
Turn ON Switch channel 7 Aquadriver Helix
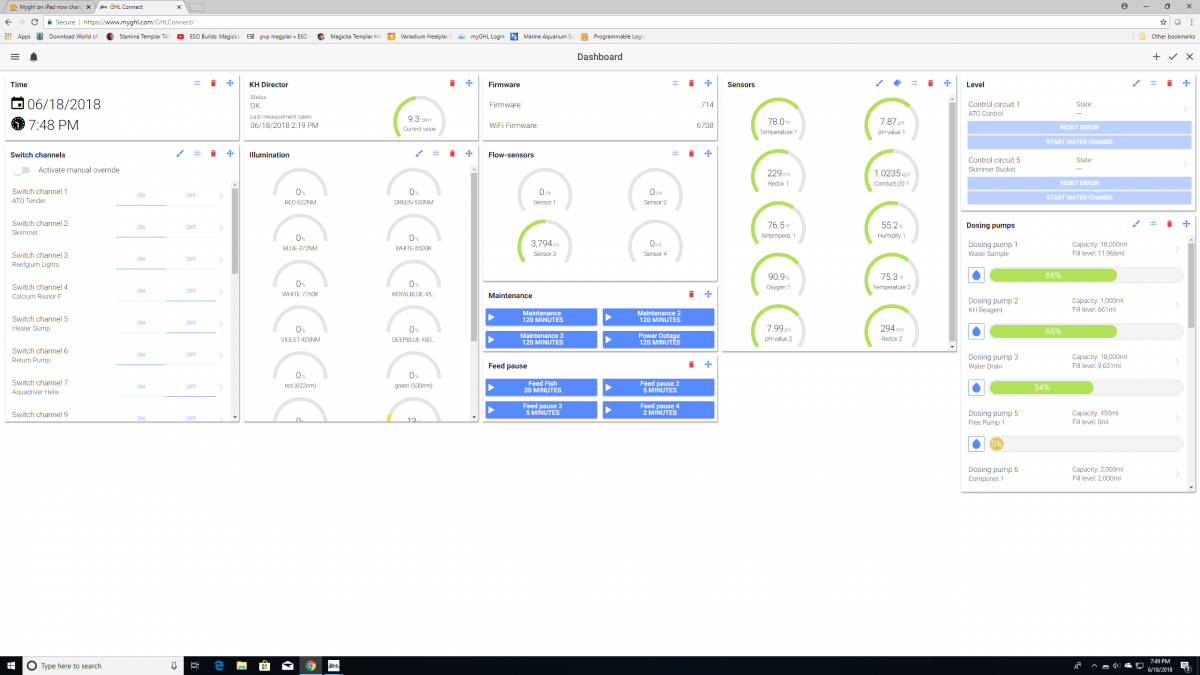(x=141, y=388)
